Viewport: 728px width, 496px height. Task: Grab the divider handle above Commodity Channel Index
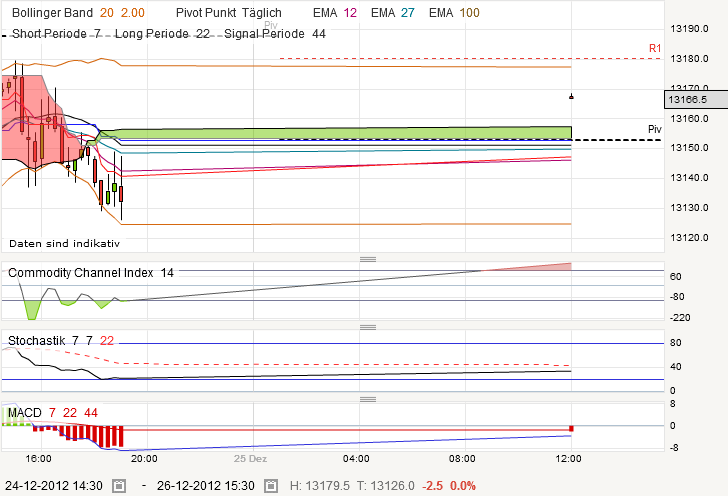pyautogui.click(x=368, y=259)
